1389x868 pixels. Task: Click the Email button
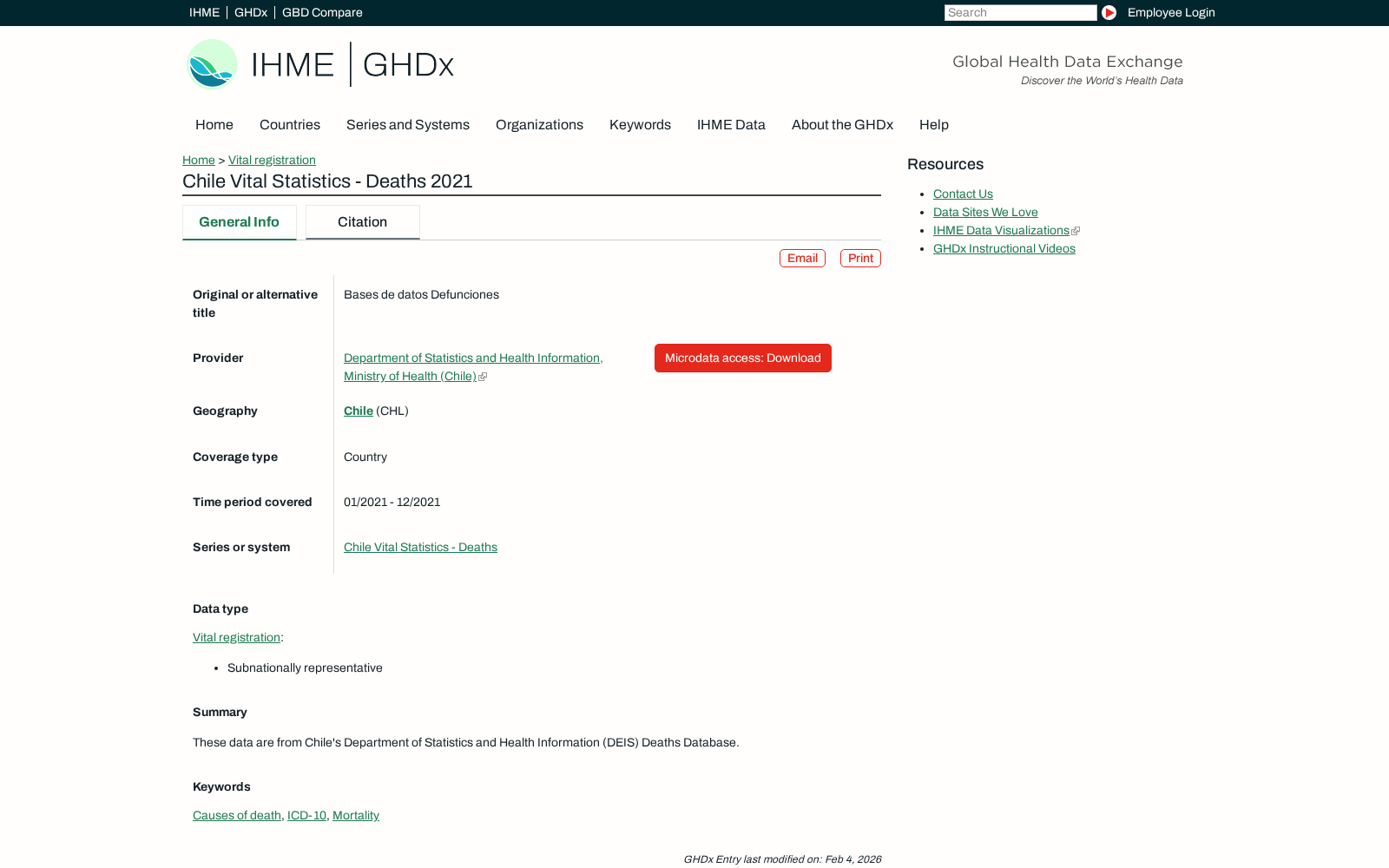[x=802, y=259]
